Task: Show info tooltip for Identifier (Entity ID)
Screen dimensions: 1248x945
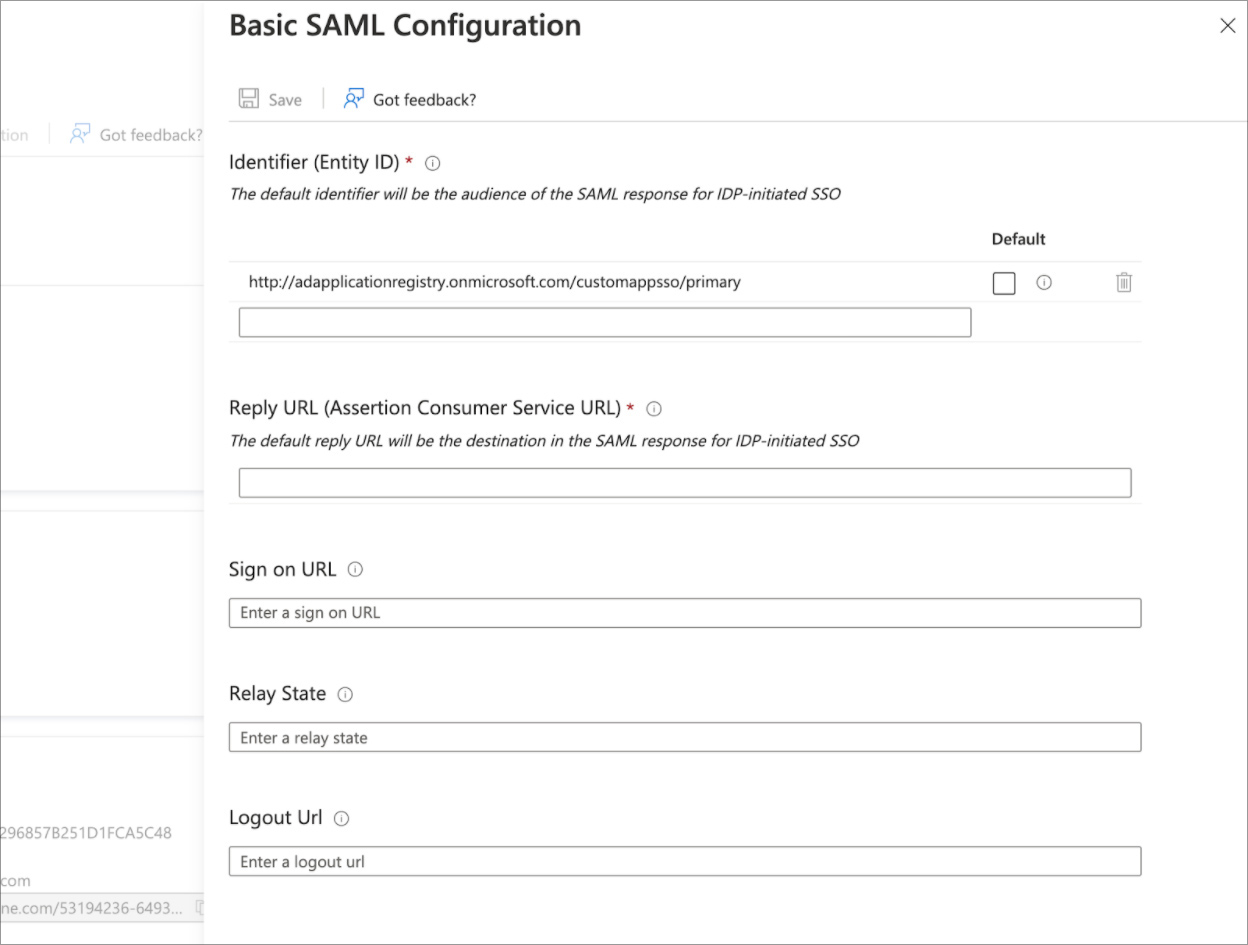Action: tap(433, 163)
